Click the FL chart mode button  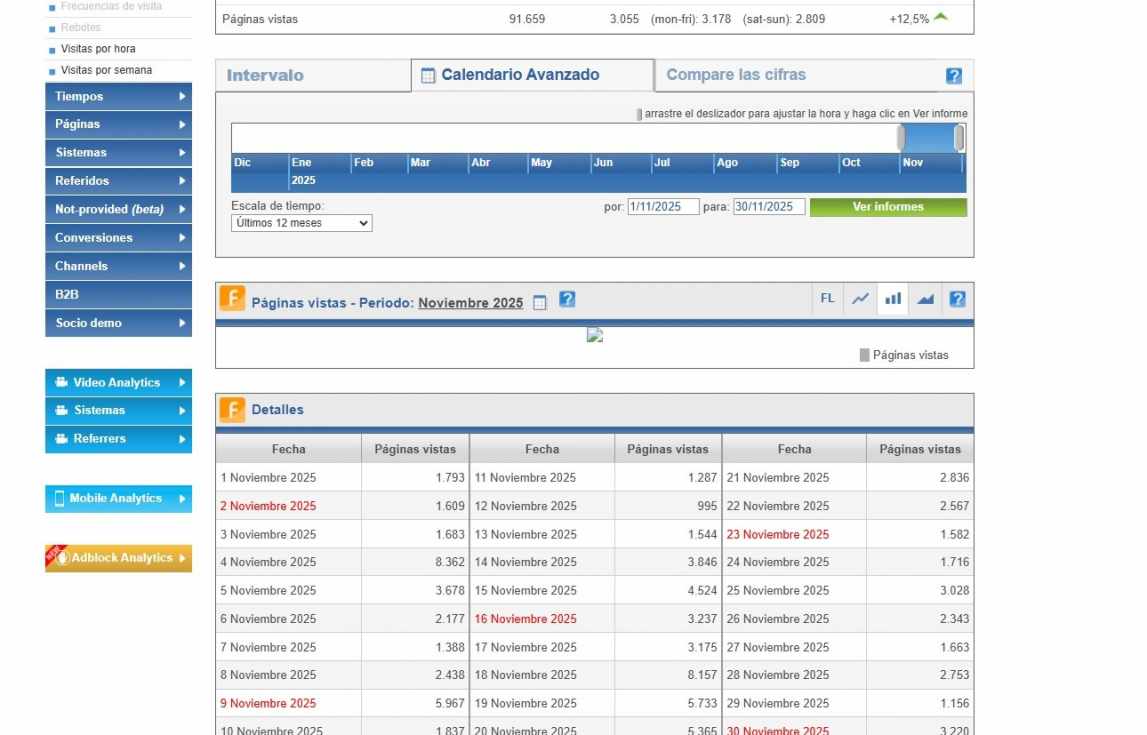[827, 299]
